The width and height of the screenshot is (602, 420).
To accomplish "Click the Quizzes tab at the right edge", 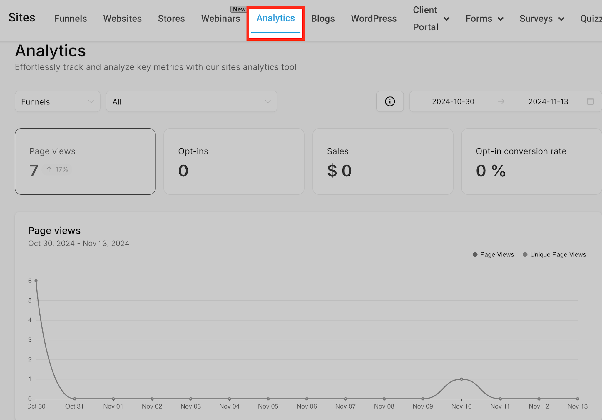I will point(591,18).
